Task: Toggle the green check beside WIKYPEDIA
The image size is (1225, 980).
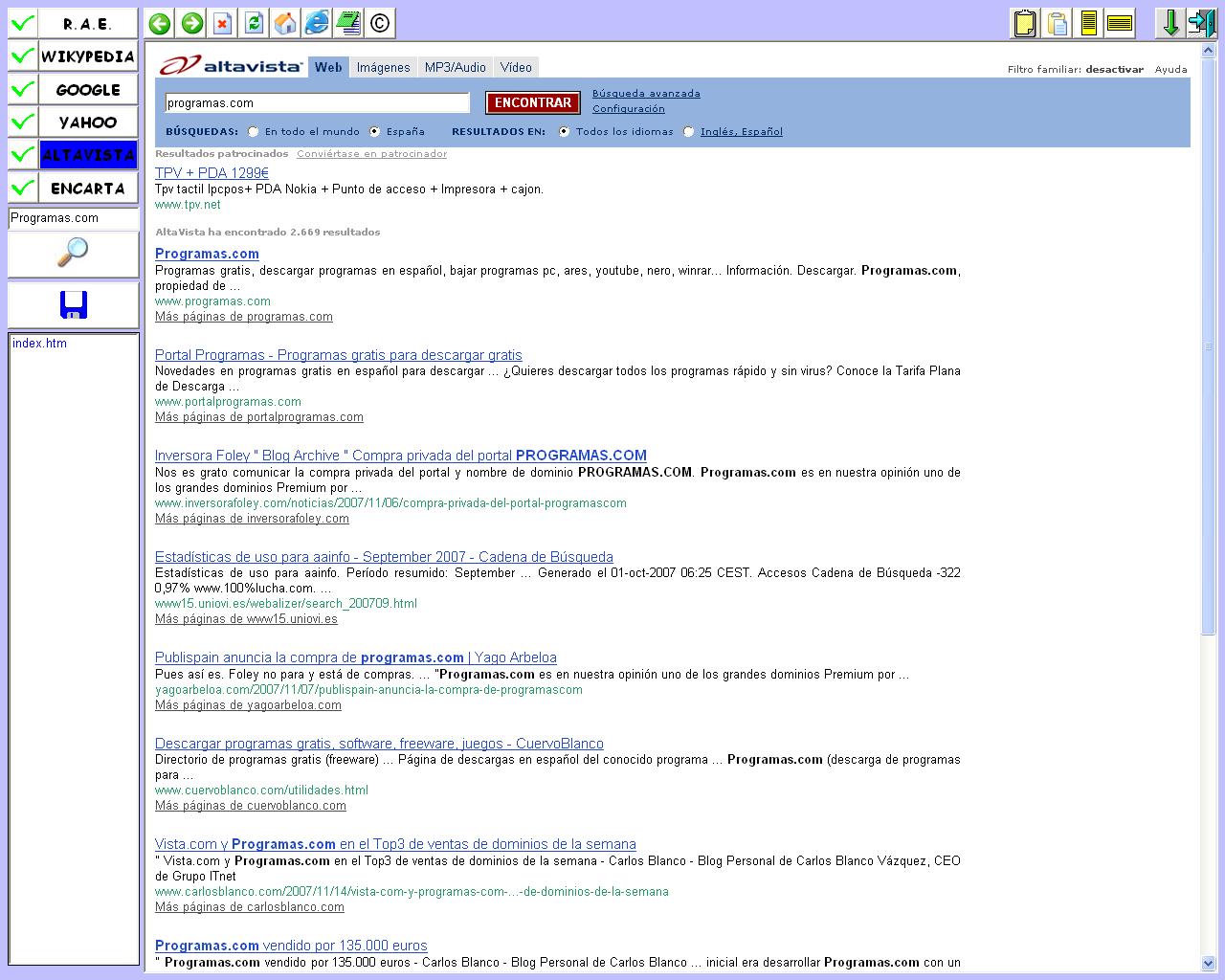Action: click(x=23, y=56)
